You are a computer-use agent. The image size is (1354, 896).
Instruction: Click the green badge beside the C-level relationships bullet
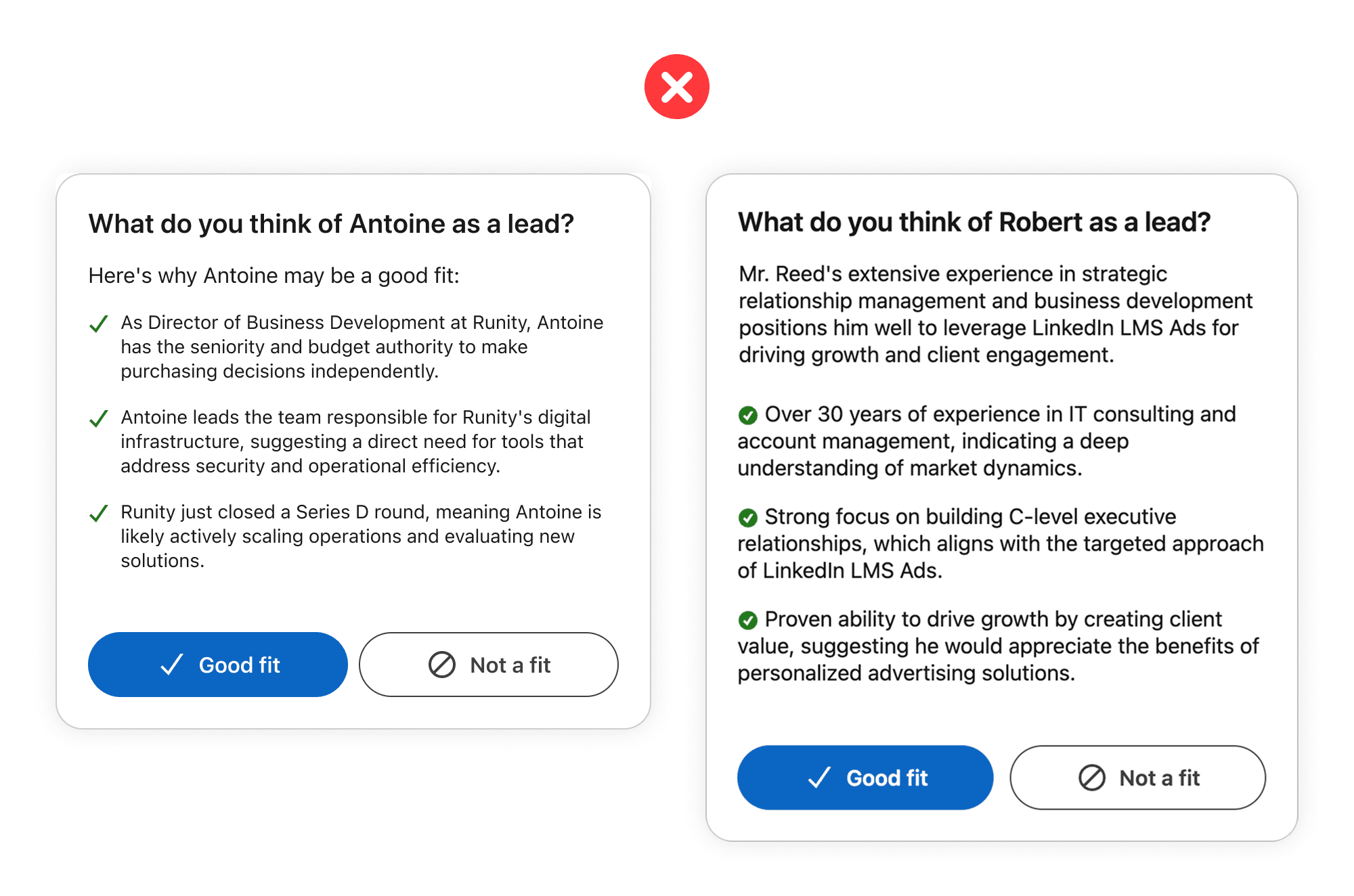click(x=748, y=518)
